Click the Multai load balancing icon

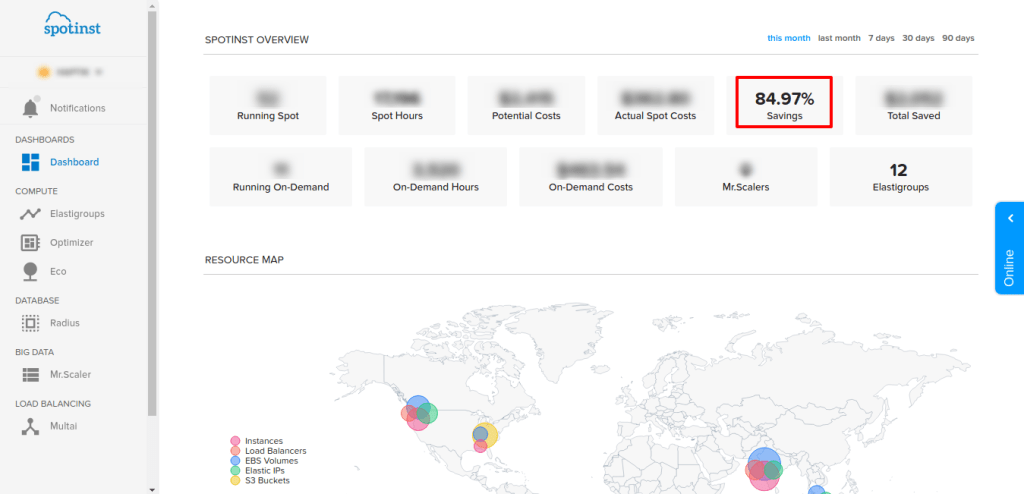[30, 426]
